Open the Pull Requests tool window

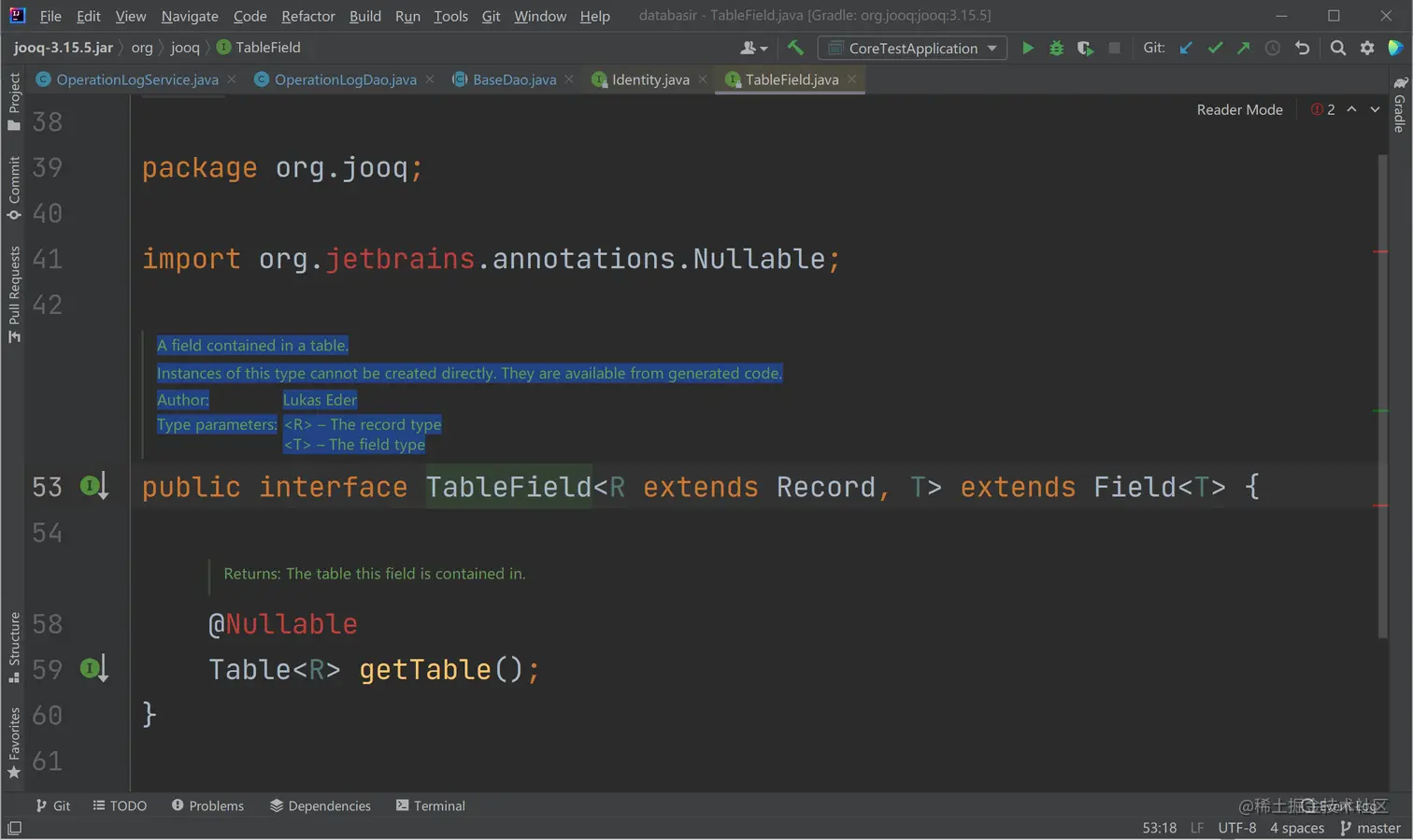point(14,294)
